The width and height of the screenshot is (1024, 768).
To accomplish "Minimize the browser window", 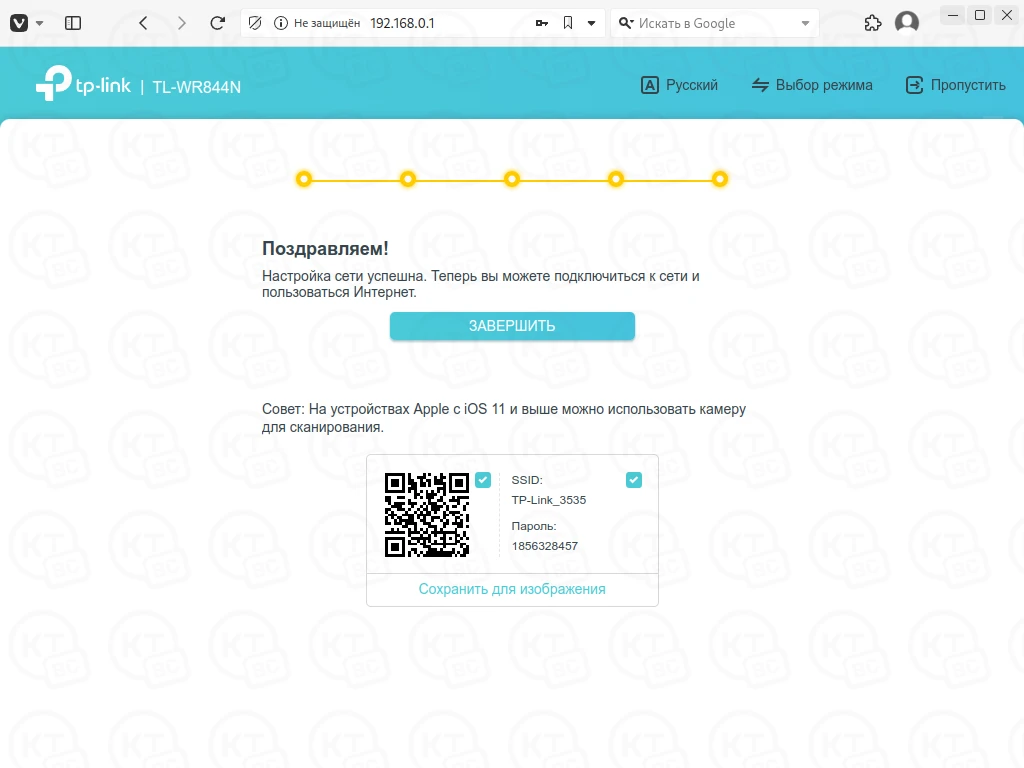I will (953, 15).
